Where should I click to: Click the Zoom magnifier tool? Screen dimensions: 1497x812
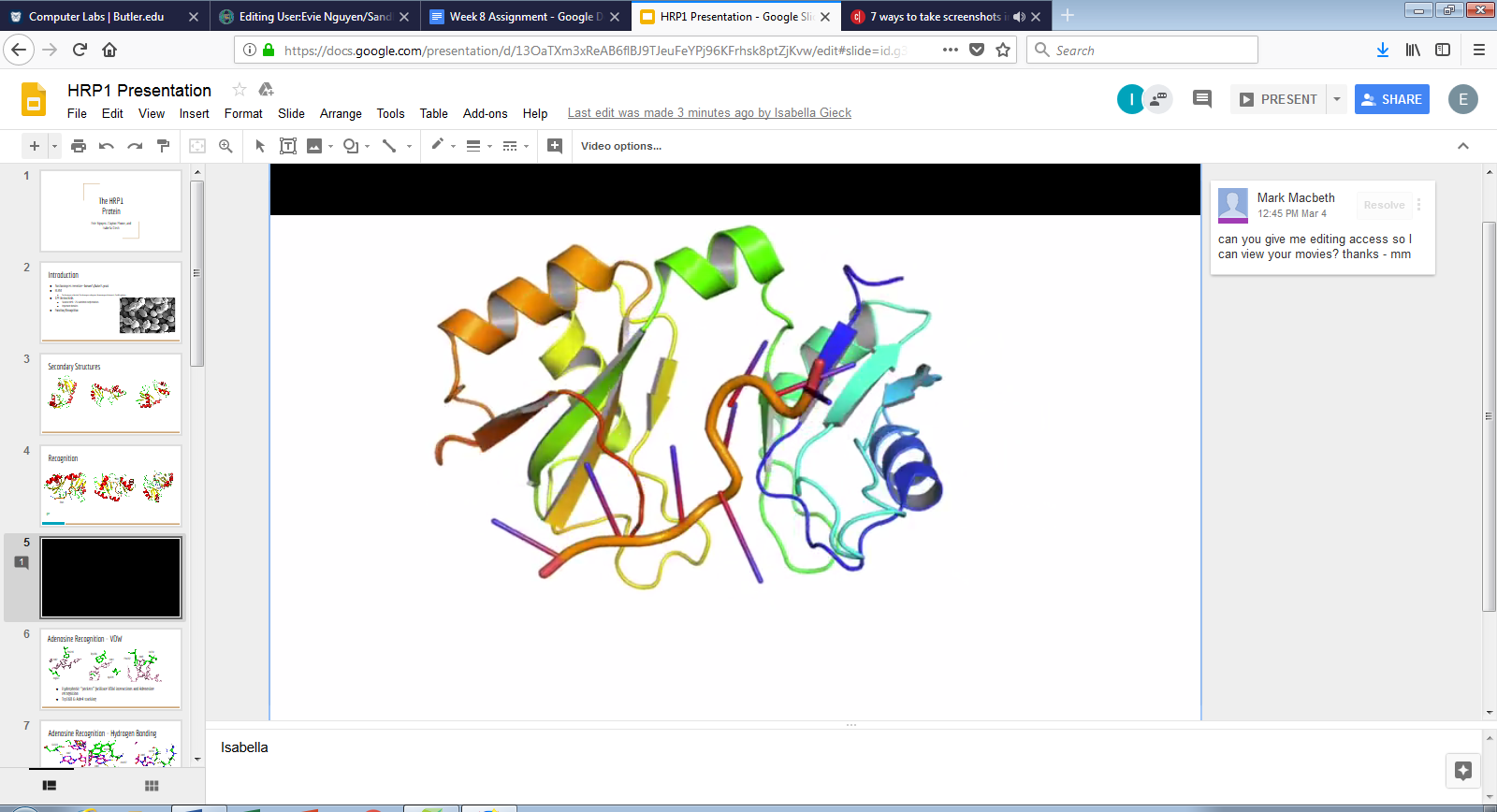[225, 146]
